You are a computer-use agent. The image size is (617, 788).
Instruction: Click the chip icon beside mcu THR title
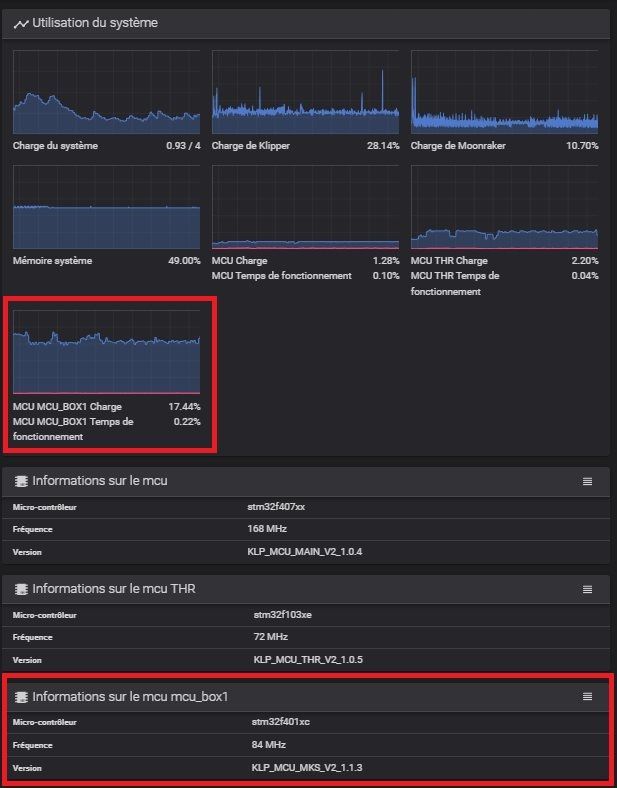point(21,589)
